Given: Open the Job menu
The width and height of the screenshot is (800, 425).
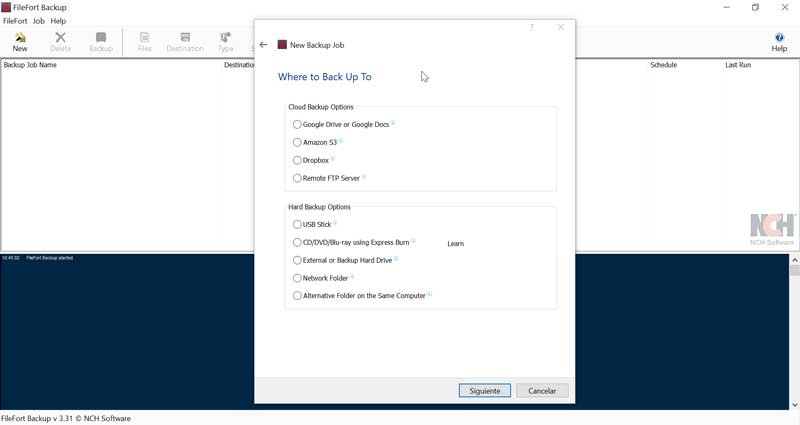Looking at the screenshot, I should (39, 21).
